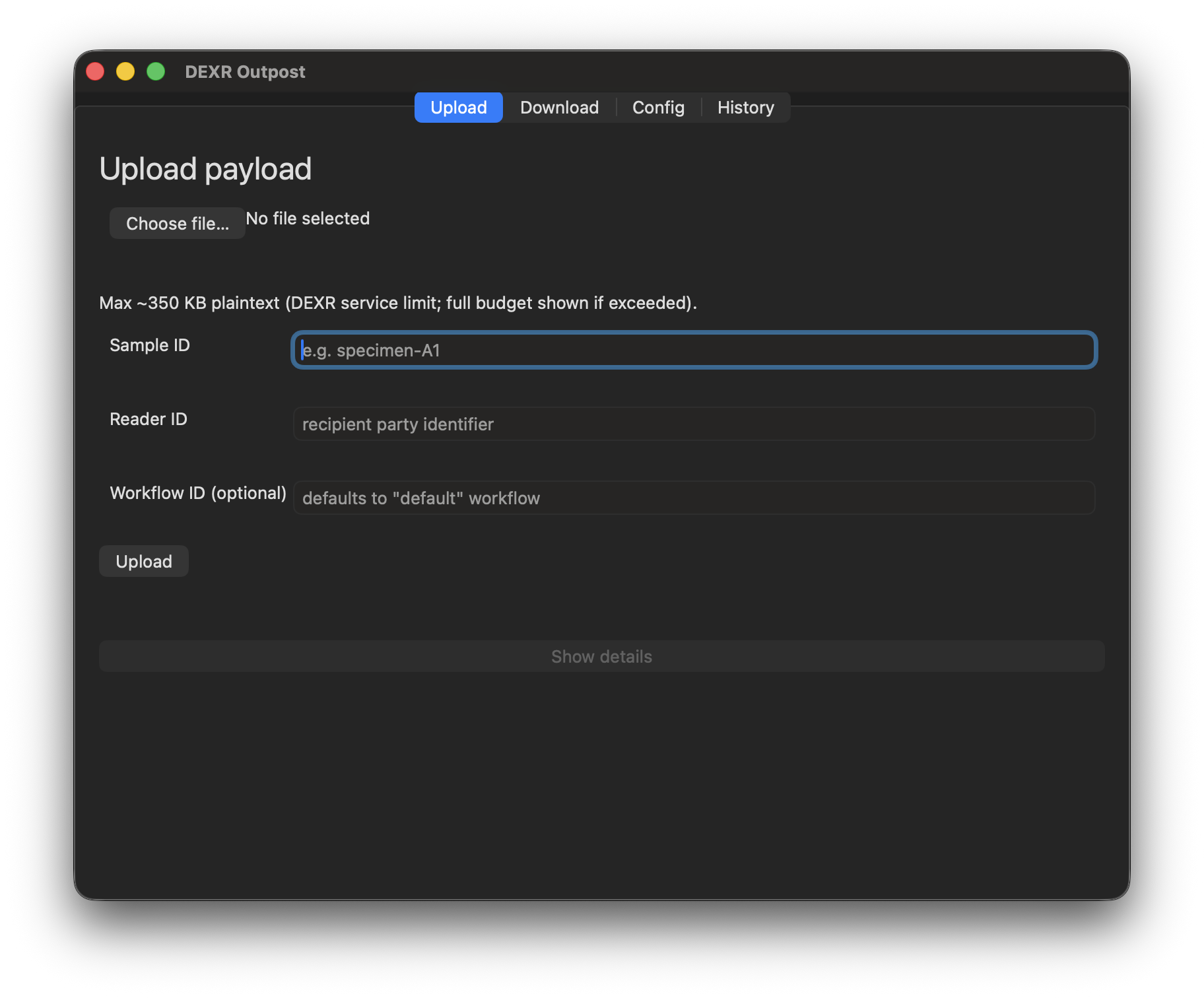
Task: Click the 'Max ~350 KB plaintext' note
Action: pos(398,303)
